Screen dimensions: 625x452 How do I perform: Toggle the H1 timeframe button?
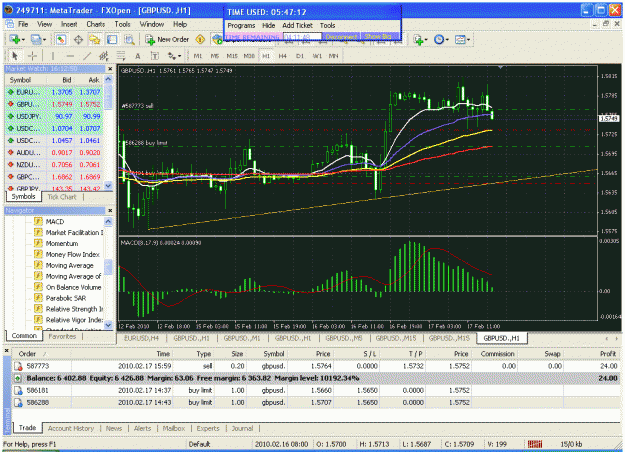pos(266,56)
